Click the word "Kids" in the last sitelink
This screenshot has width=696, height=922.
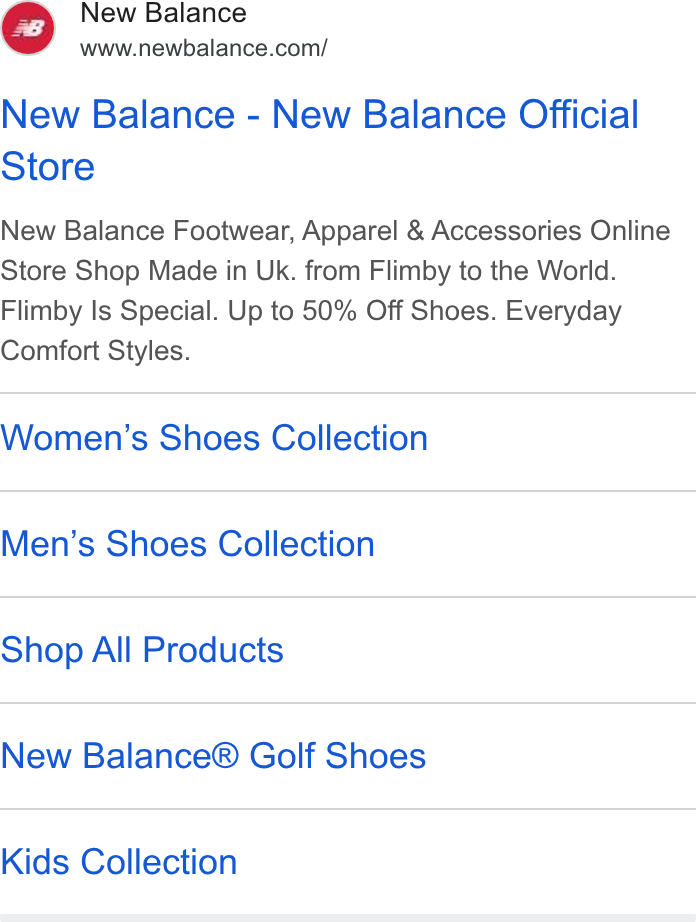35,862
